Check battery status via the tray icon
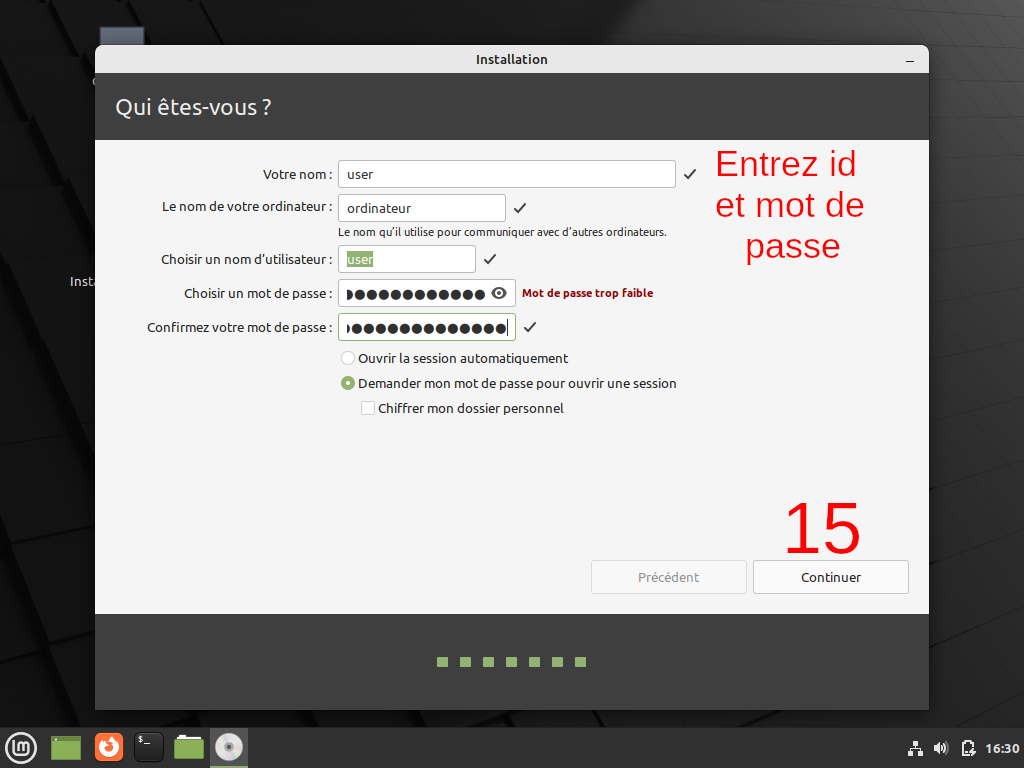Image resolution: width=1024 pixels, height=768 pixels. [967, 747]
